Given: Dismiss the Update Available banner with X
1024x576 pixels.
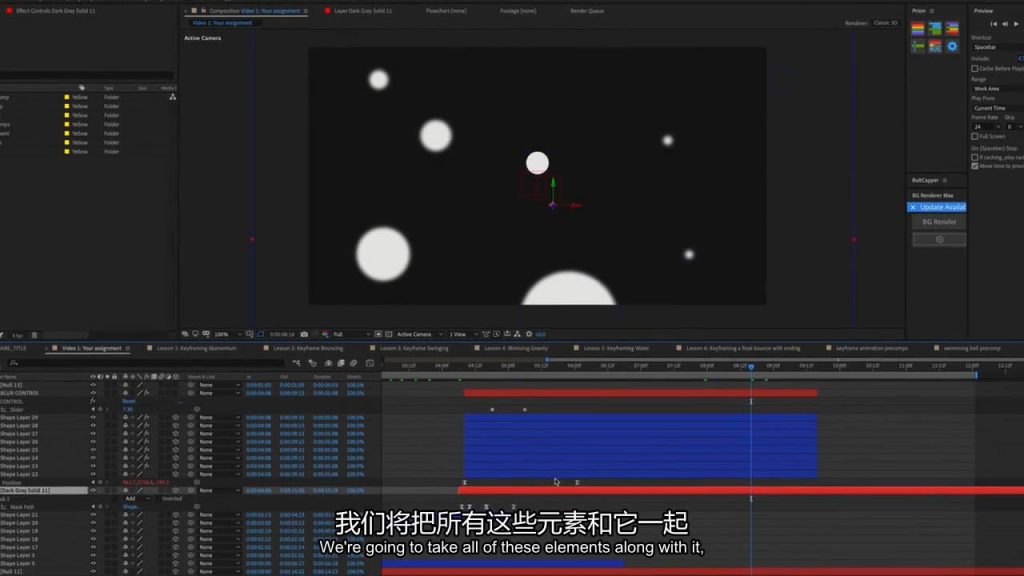Looking at the screenshot, I should pyautogui.click(x=913, y=208).
